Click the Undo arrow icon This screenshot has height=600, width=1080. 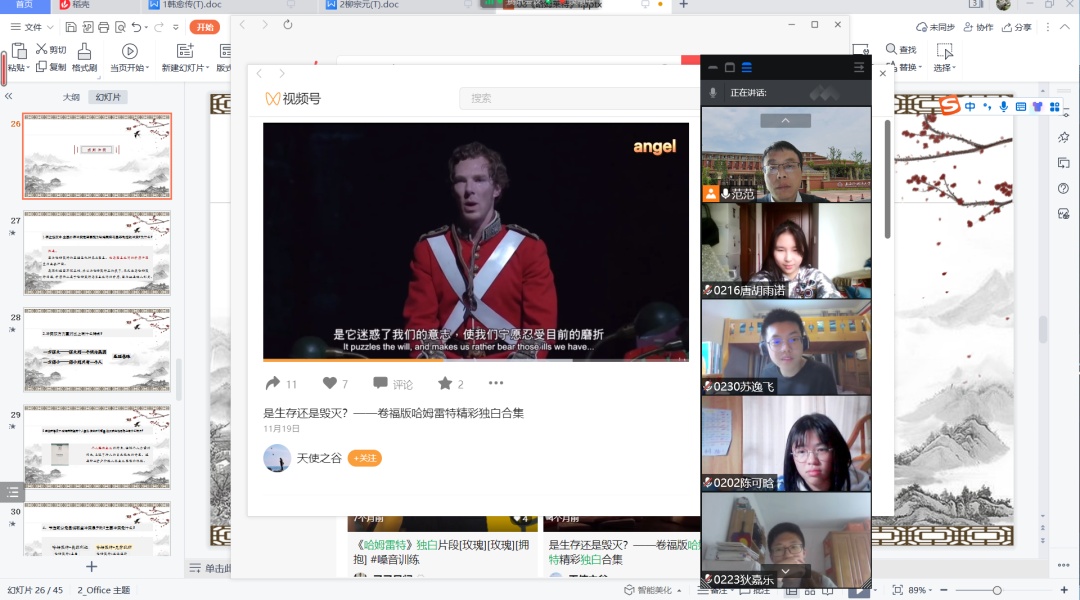click(x=136, y=27)
